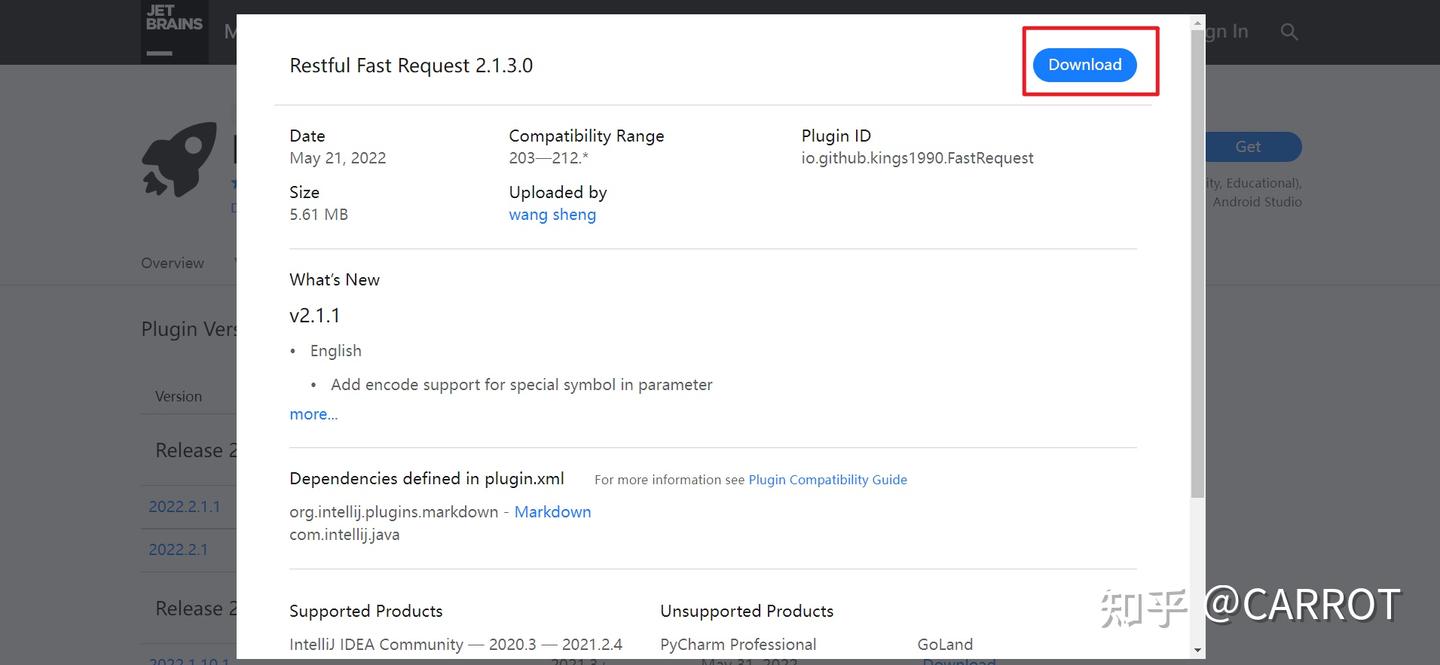Open the Plugin Compatibility Guide link
The height and width of the screenshot is (665, 1440).
[x=827, y=480]
